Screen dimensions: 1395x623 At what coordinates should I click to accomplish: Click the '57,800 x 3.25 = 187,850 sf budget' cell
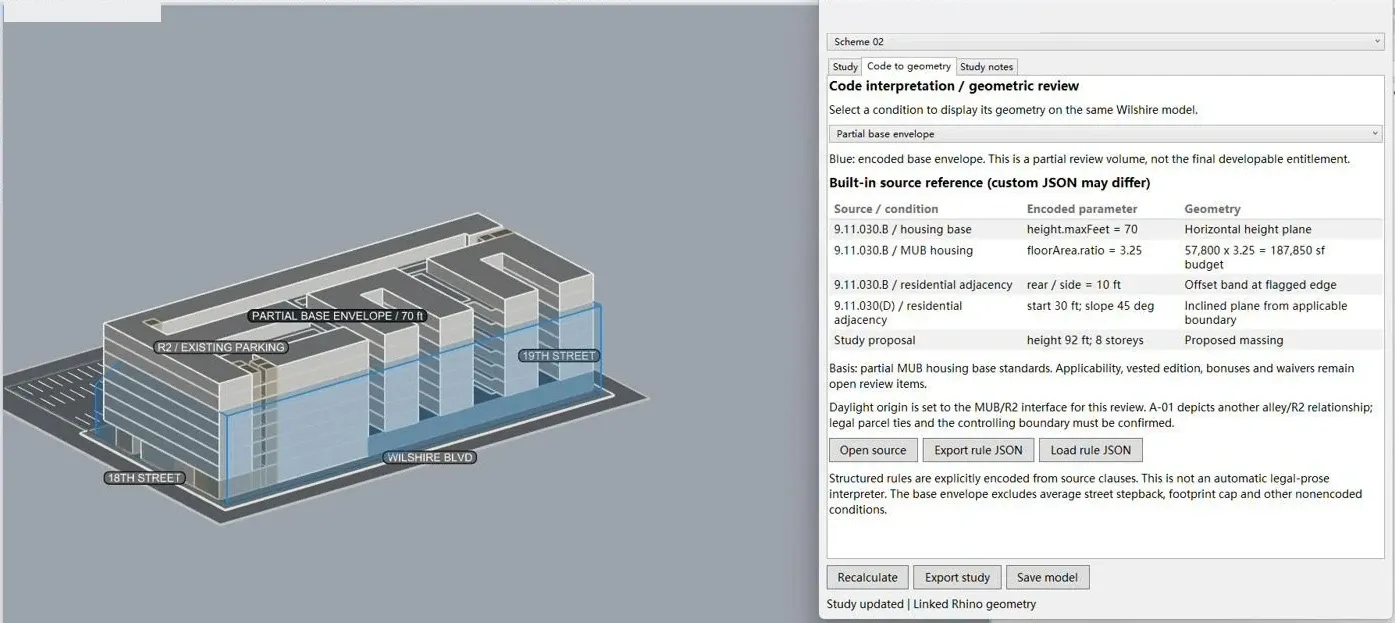pos(1255,257)
